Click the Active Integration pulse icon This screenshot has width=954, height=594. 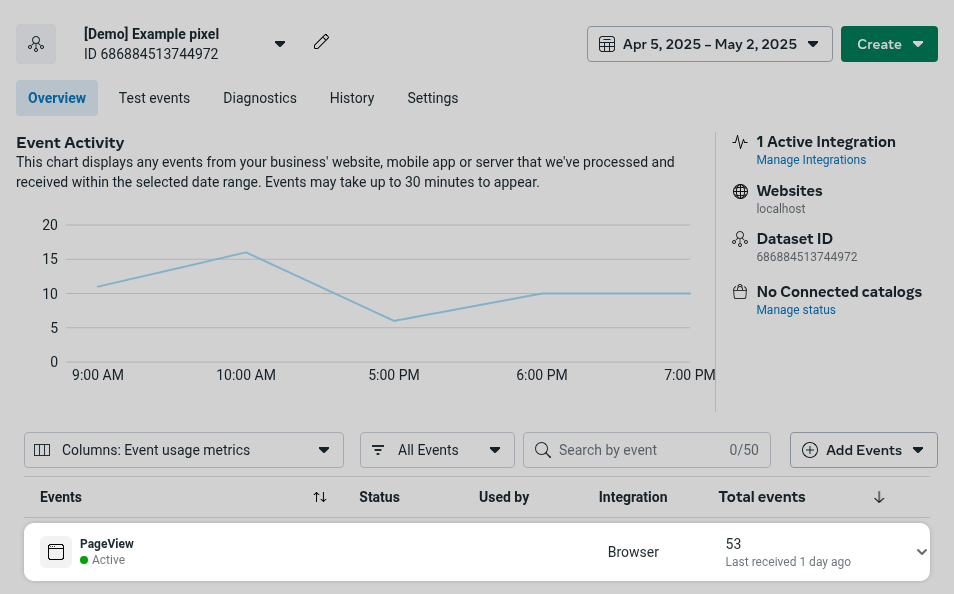(x=740, y=142)
